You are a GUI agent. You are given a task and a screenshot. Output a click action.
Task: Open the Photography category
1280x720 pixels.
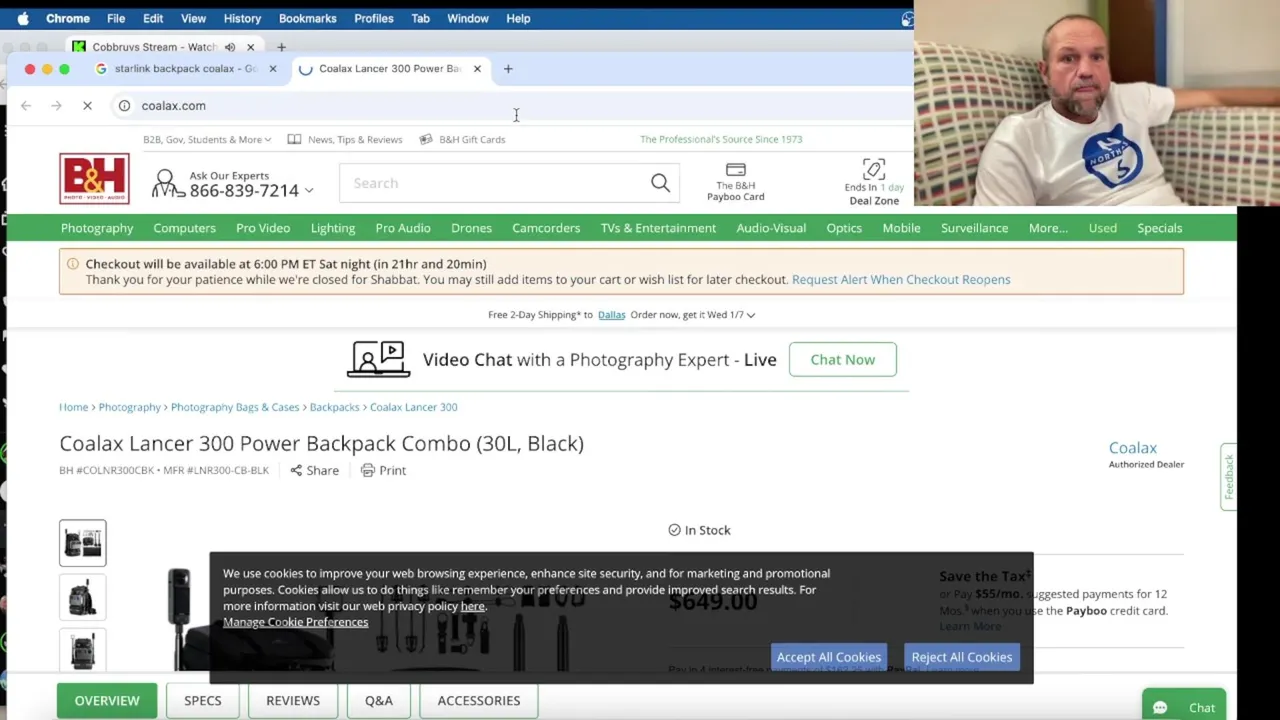[x=97, y=228]
